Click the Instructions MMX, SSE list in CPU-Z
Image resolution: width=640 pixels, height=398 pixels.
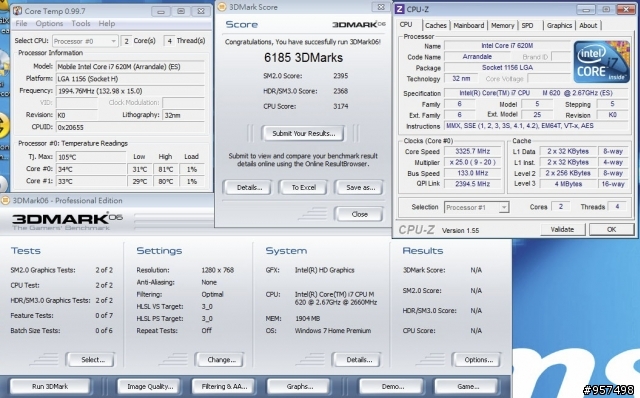[536, 126]
